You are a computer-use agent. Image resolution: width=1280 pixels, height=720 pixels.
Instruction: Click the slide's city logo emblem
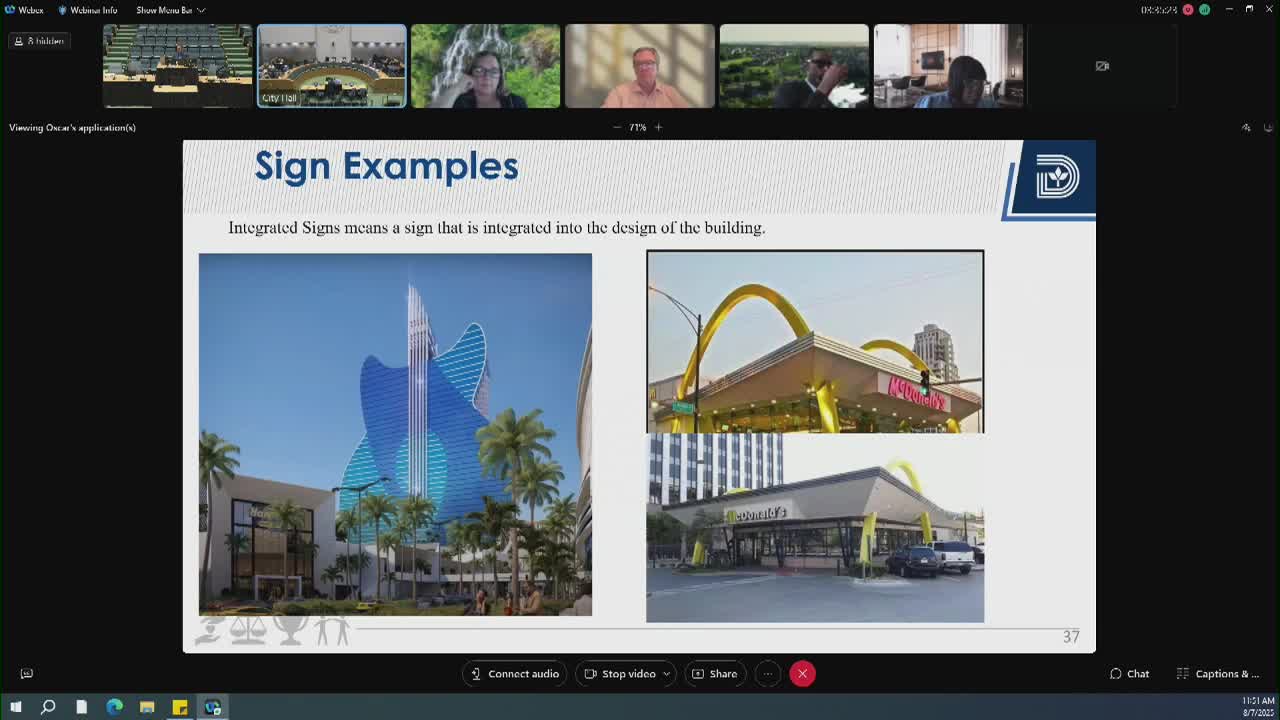click(x=1057, y=179)
